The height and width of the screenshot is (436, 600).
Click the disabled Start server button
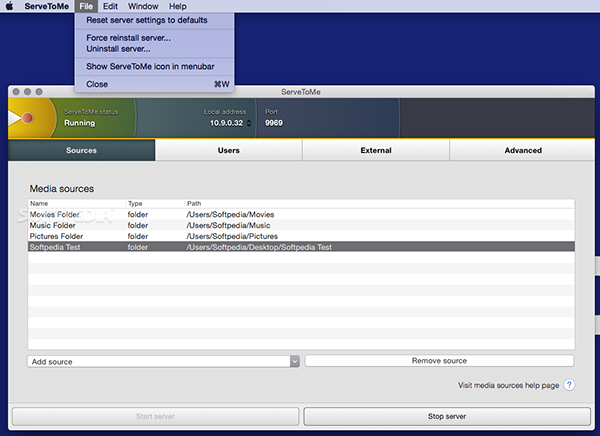click(155, 416)
